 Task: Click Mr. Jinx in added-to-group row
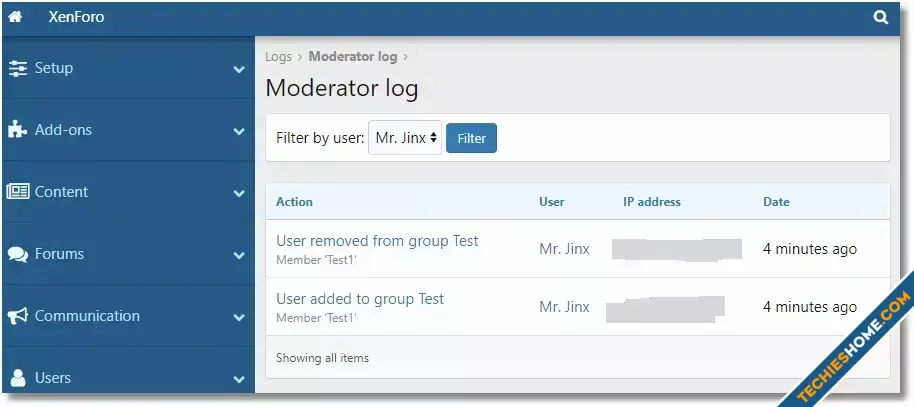564,307
